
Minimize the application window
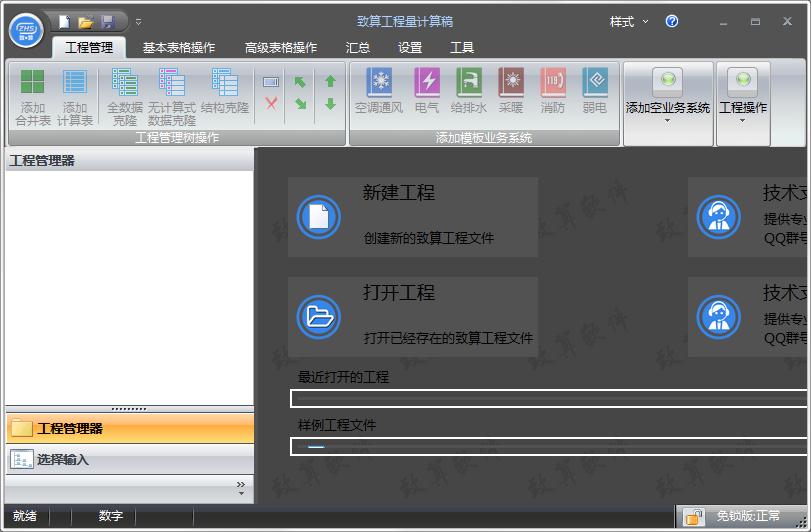(723, 22)
